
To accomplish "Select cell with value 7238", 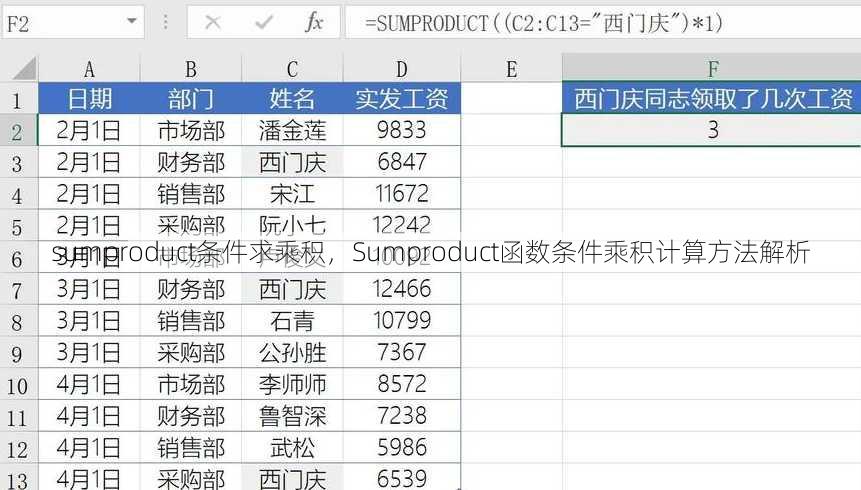I will coord(401,416).
